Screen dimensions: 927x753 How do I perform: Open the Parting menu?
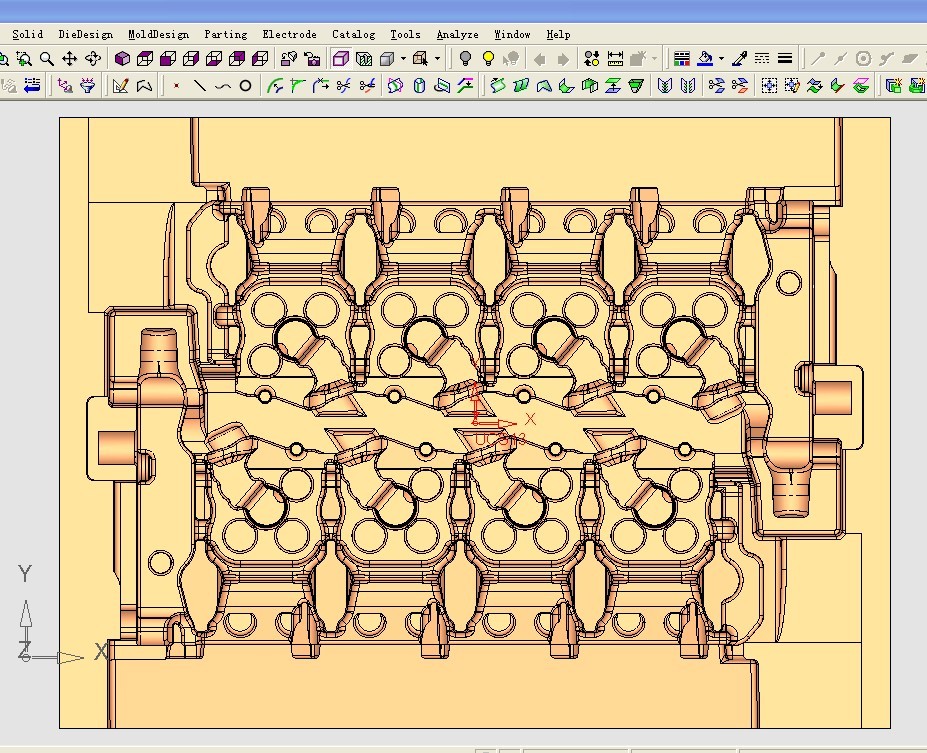(x=226, y=34)
